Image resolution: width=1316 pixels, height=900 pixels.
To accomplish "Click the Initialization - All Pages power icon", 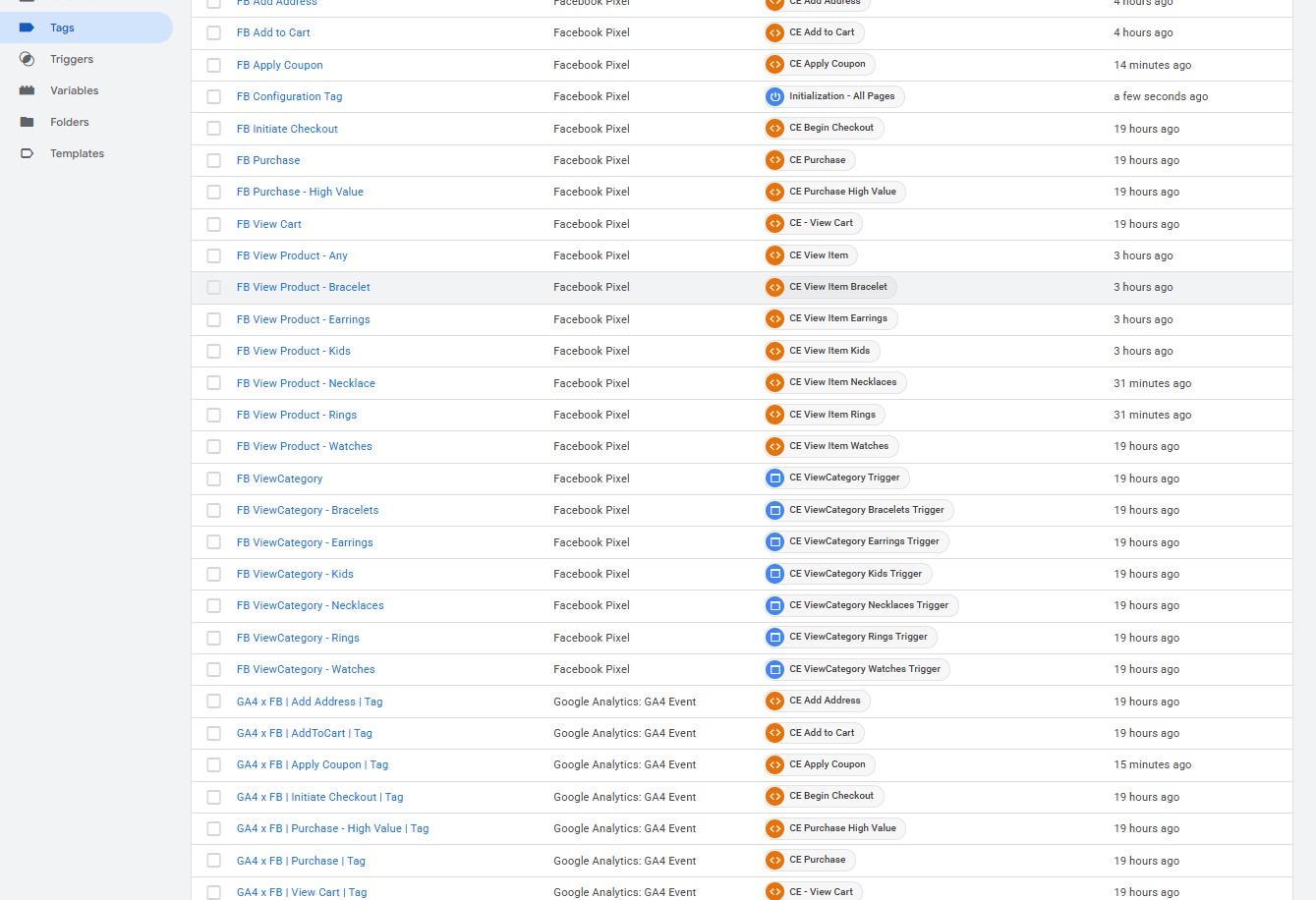I will 774,96.
